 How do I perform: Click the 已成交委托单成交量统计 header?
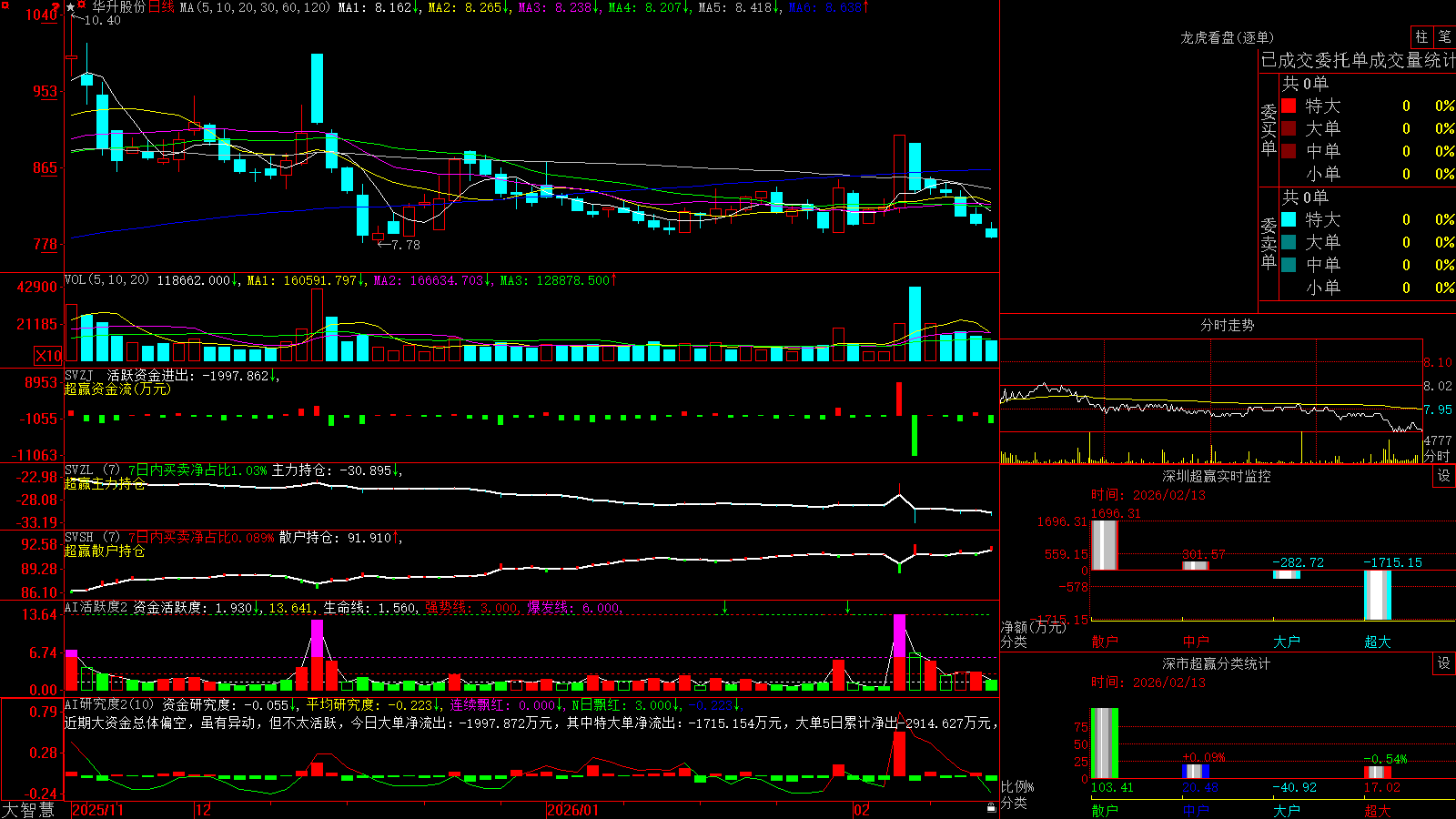pos(1358,60)
